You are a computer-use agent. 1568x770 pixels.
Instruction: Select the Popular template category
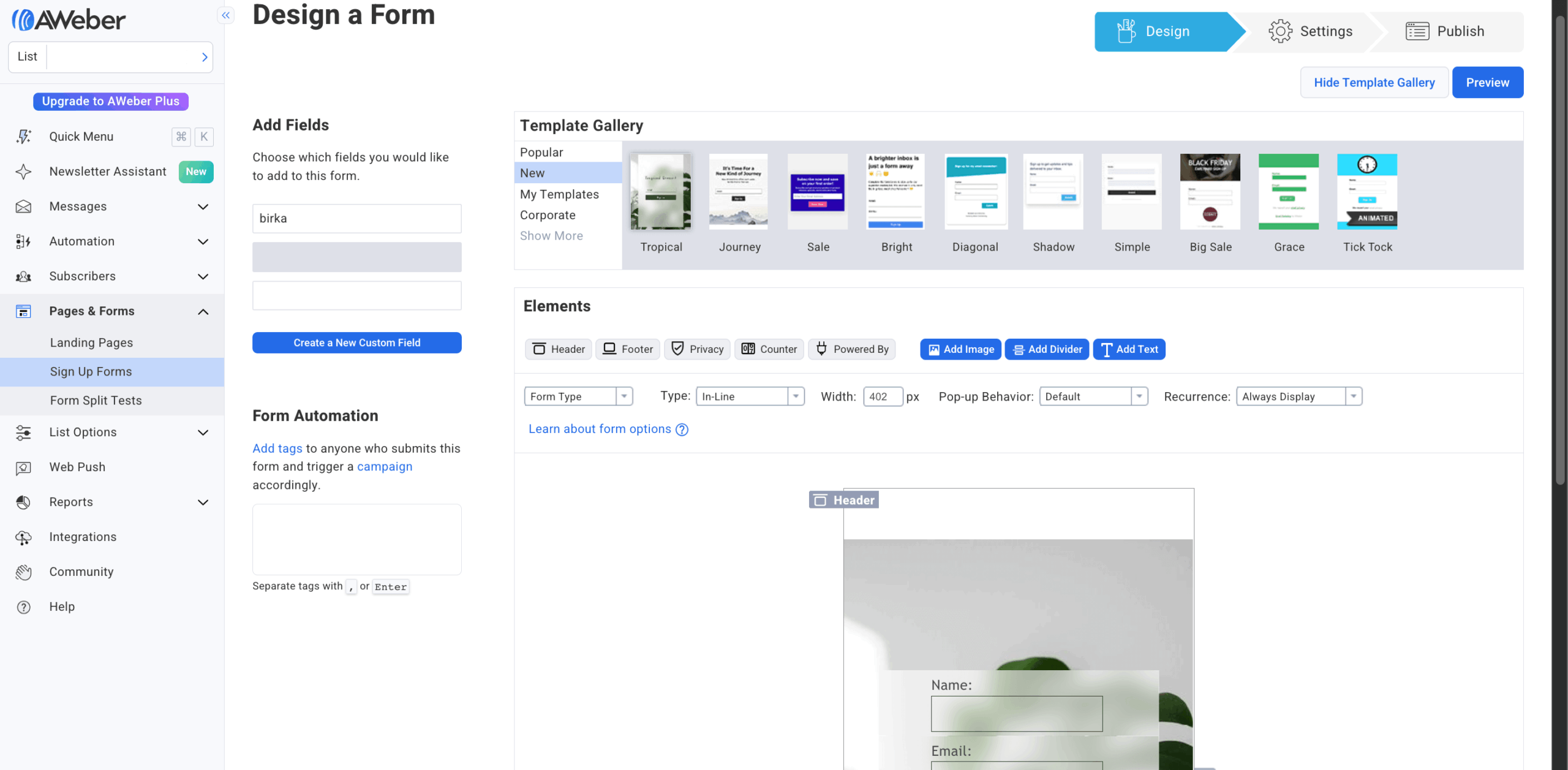568,152
